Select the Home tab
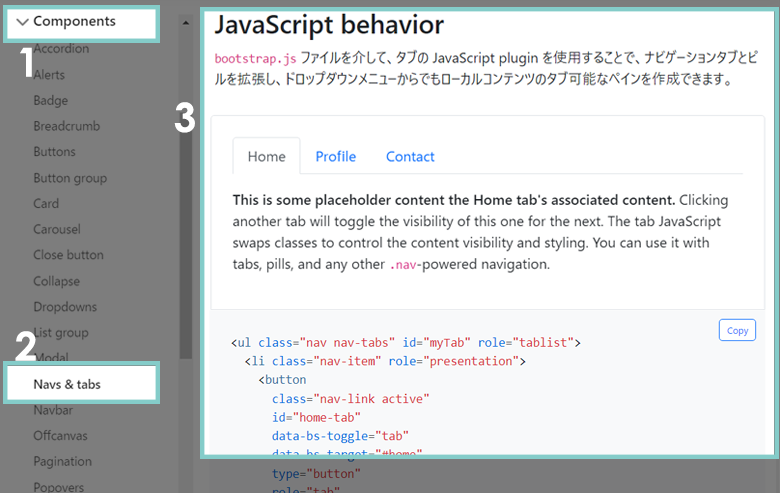Image resolution: width=780 pixels, height=493 pixels. [x=266, y=156]
